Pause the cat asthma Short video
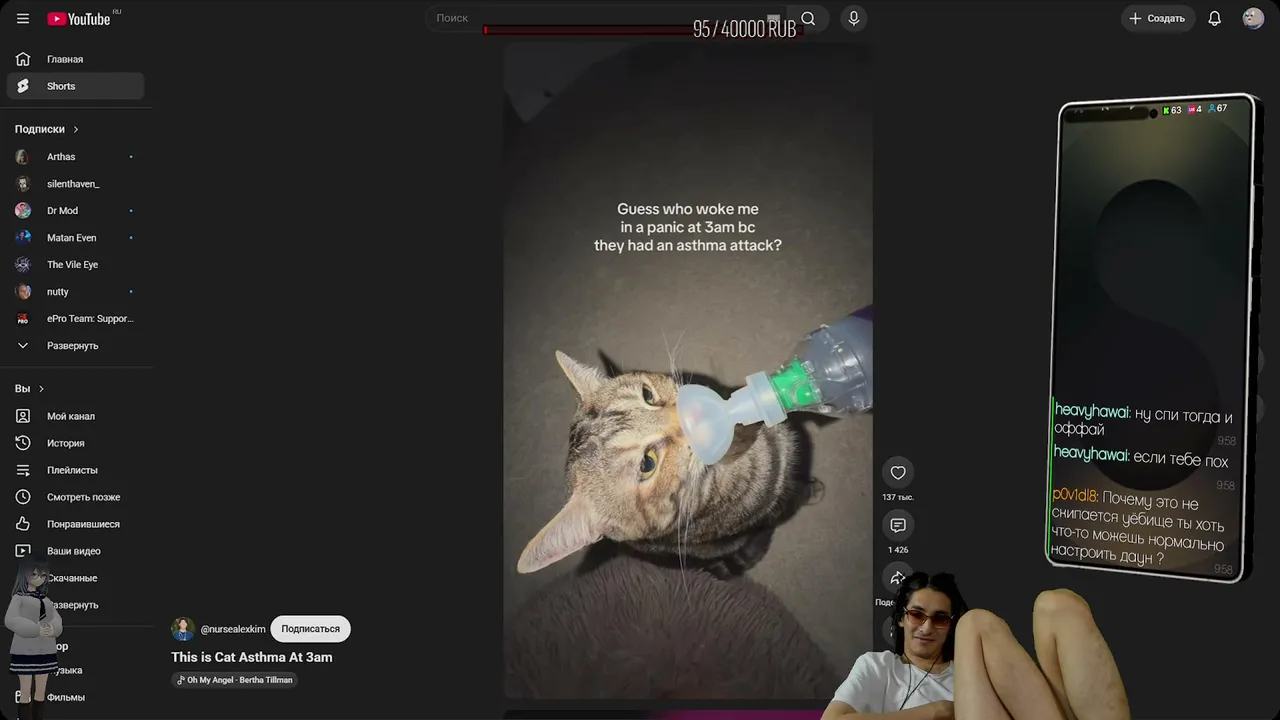This screenshot has height=720, width=1280. (x=688, y=370)
